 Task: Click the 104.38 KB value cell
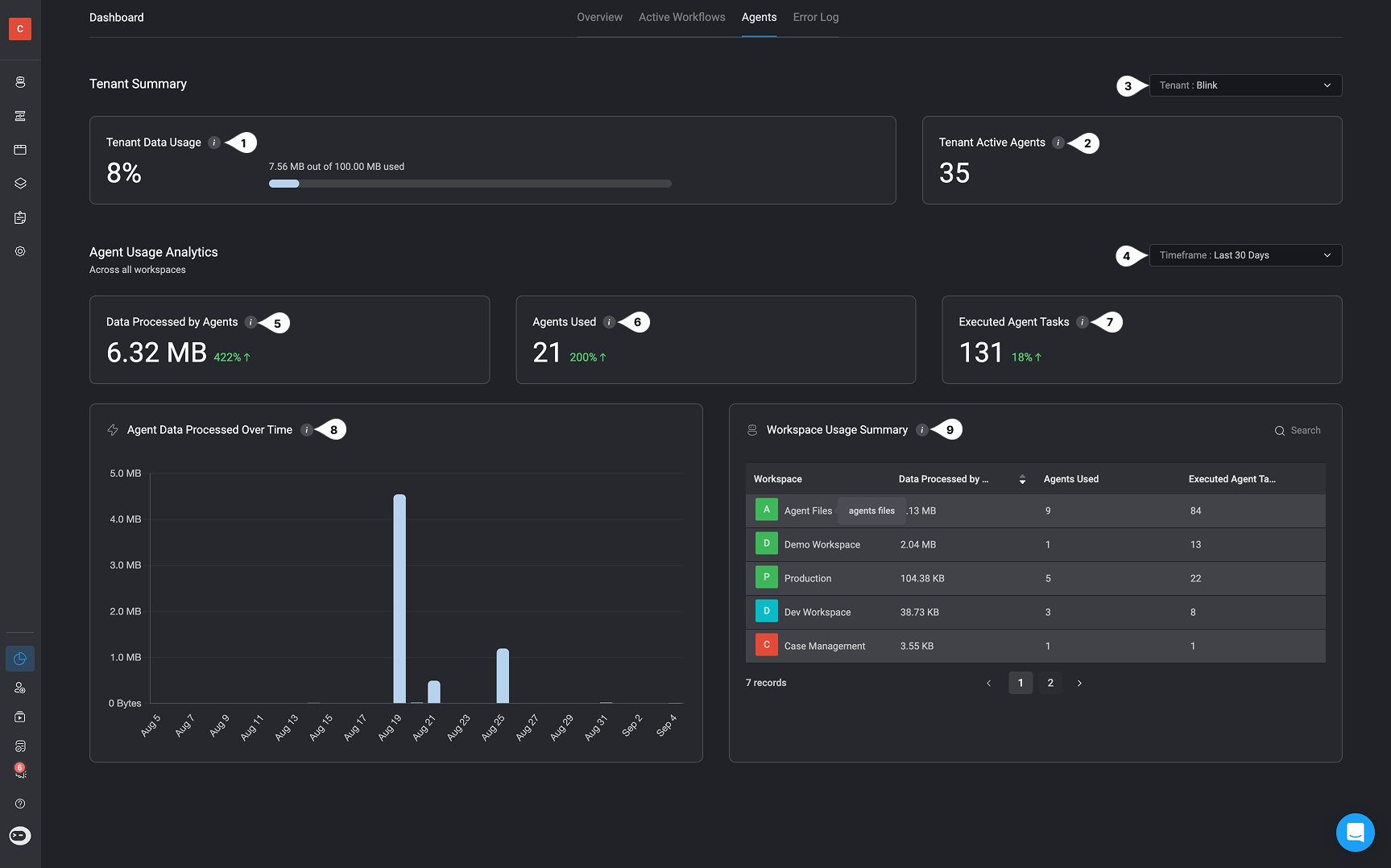coord(922,579)
